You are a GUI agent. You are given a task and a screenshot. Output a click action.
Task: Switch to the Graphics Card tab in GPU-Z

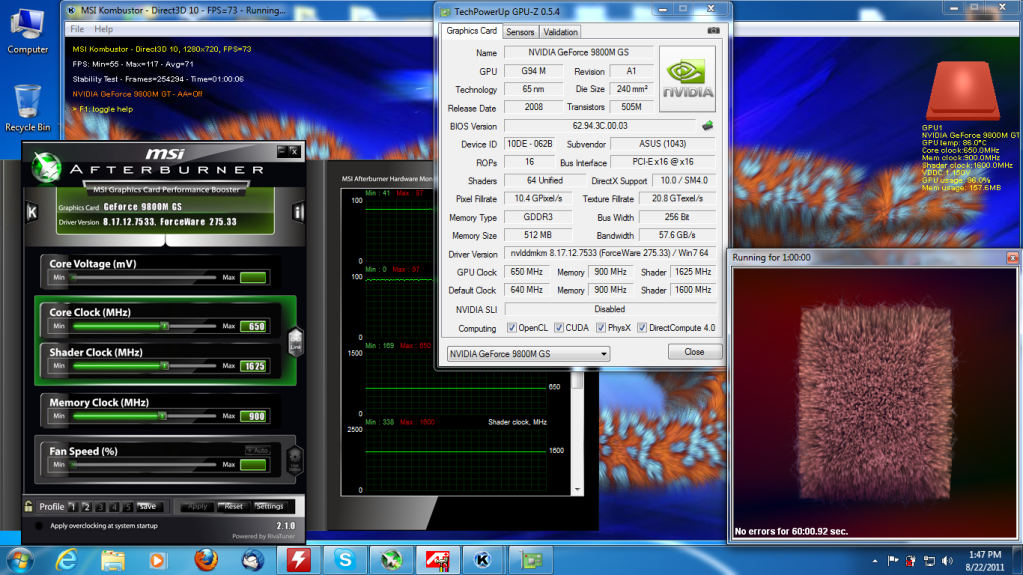[x=471, y=31]
